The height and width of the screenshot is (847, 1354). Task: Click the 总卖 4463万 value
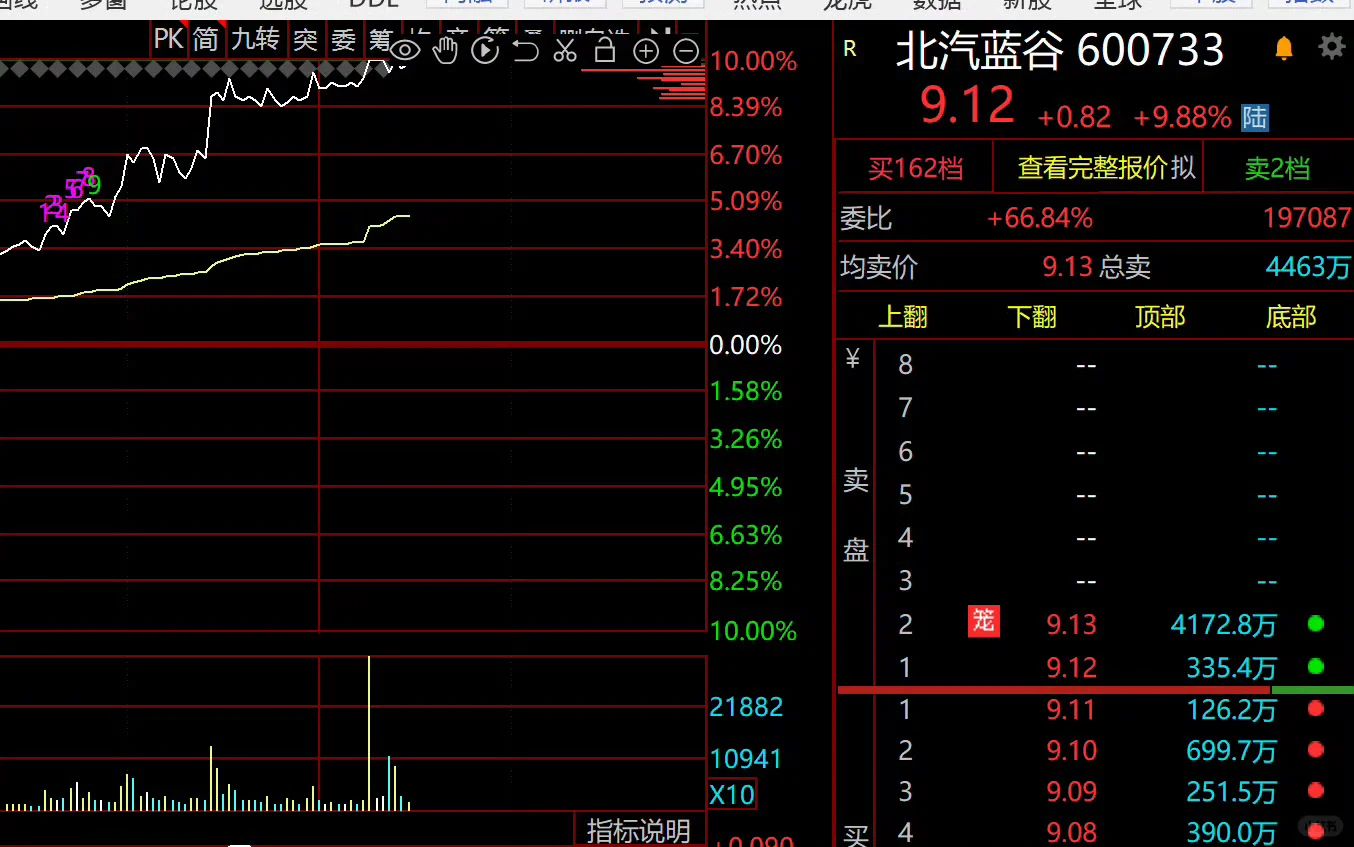point(1308,267)
